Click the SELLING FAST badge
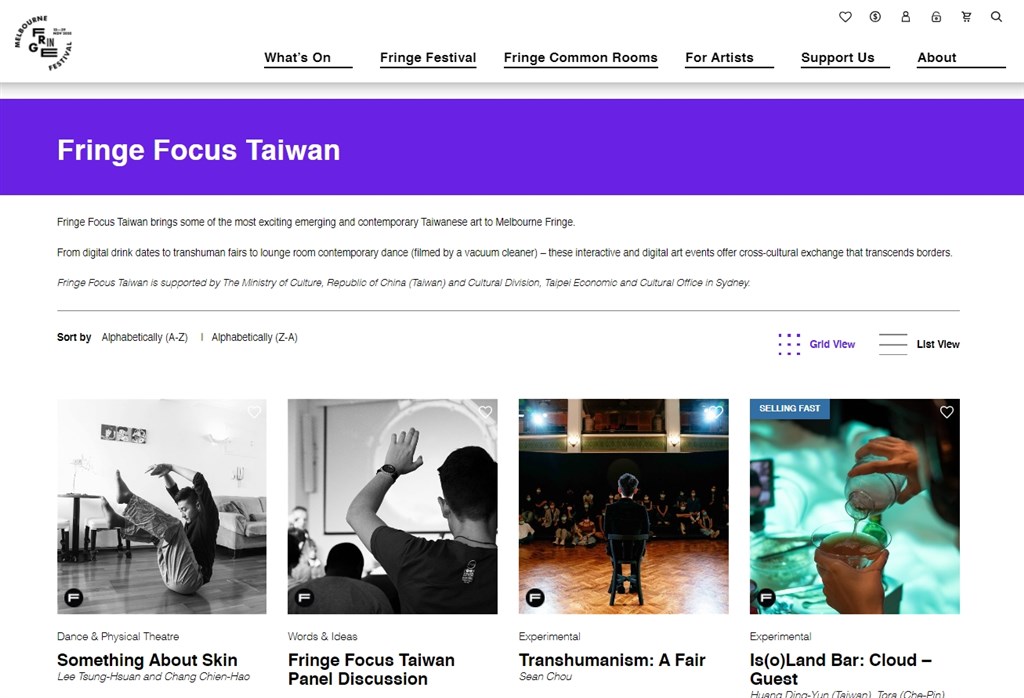 point(790,408)
